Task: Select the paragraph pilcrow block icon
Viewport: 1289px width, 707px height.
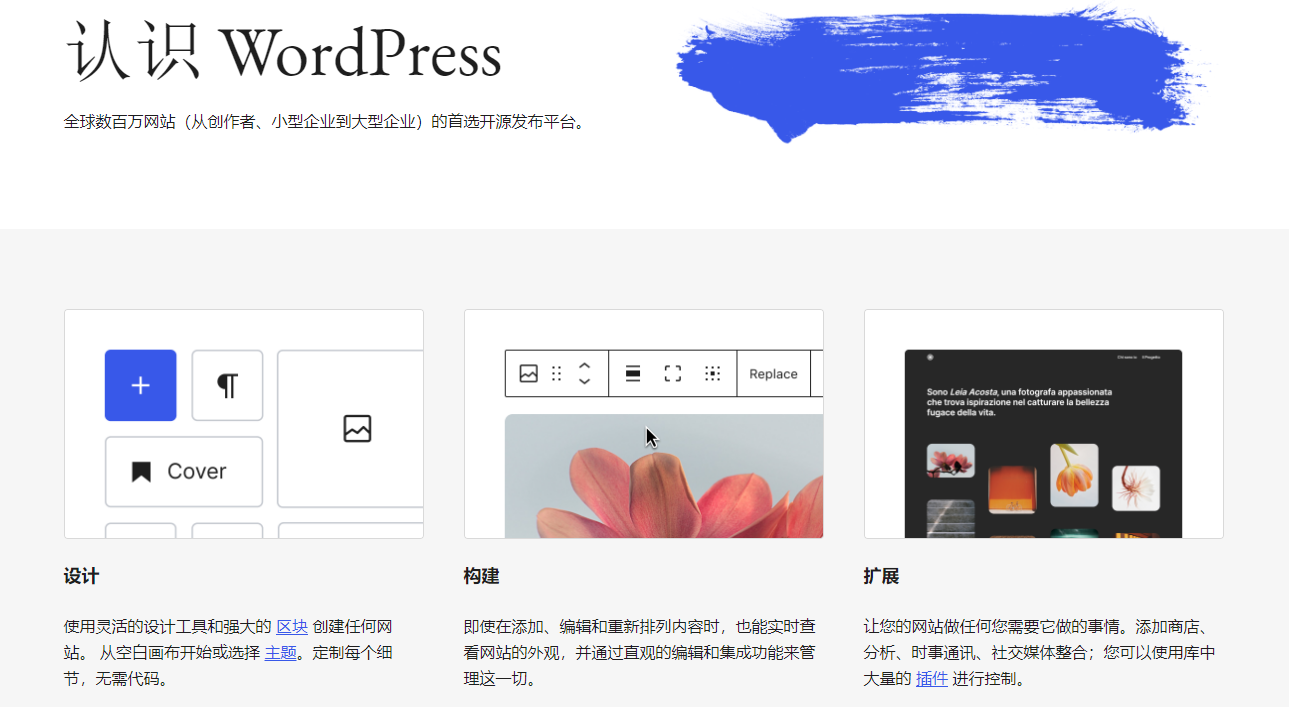Action: (x=228, y=385)
